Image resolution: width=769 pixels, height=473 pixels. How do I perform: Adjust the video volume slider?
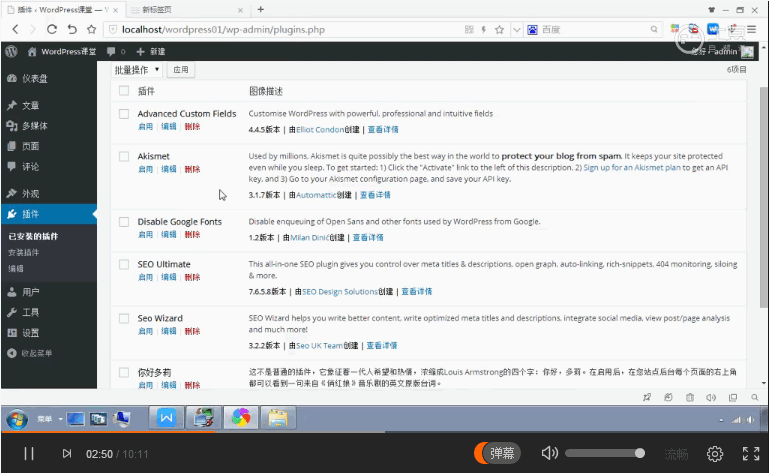(x=605, y=453)
